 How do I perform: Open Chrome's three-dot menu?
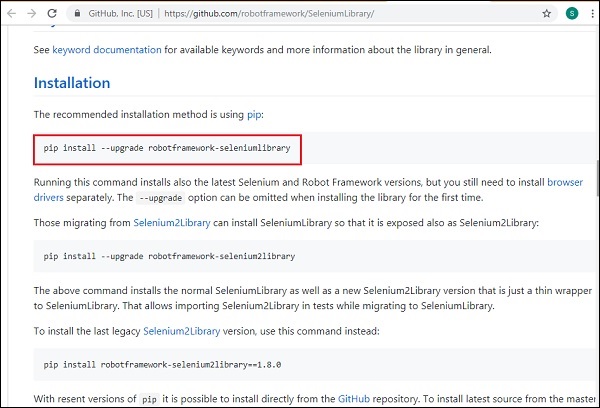pyautogui.click(x=589, y=14)
